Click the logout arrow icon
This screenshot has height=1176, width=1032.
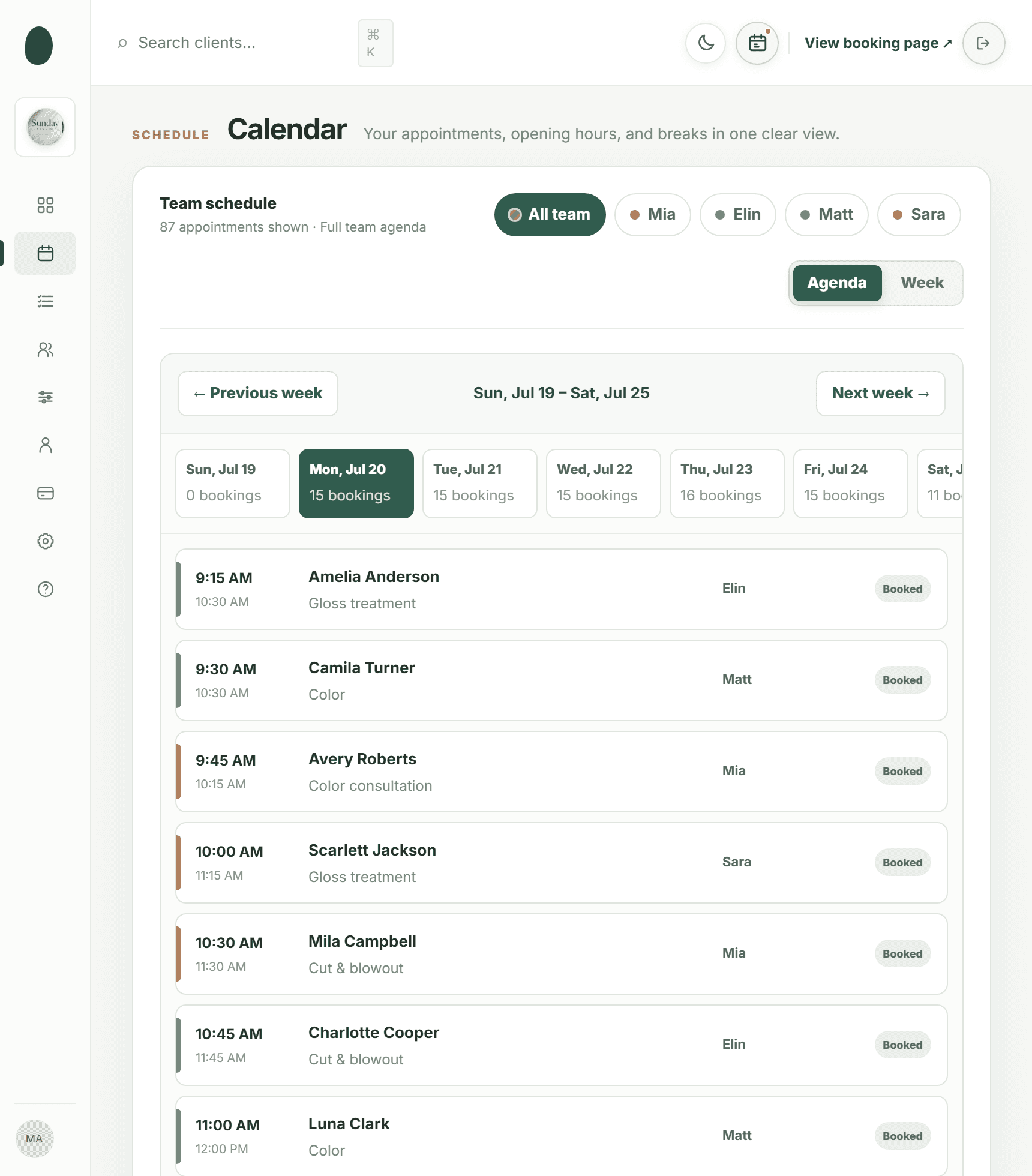coord(983,43)
